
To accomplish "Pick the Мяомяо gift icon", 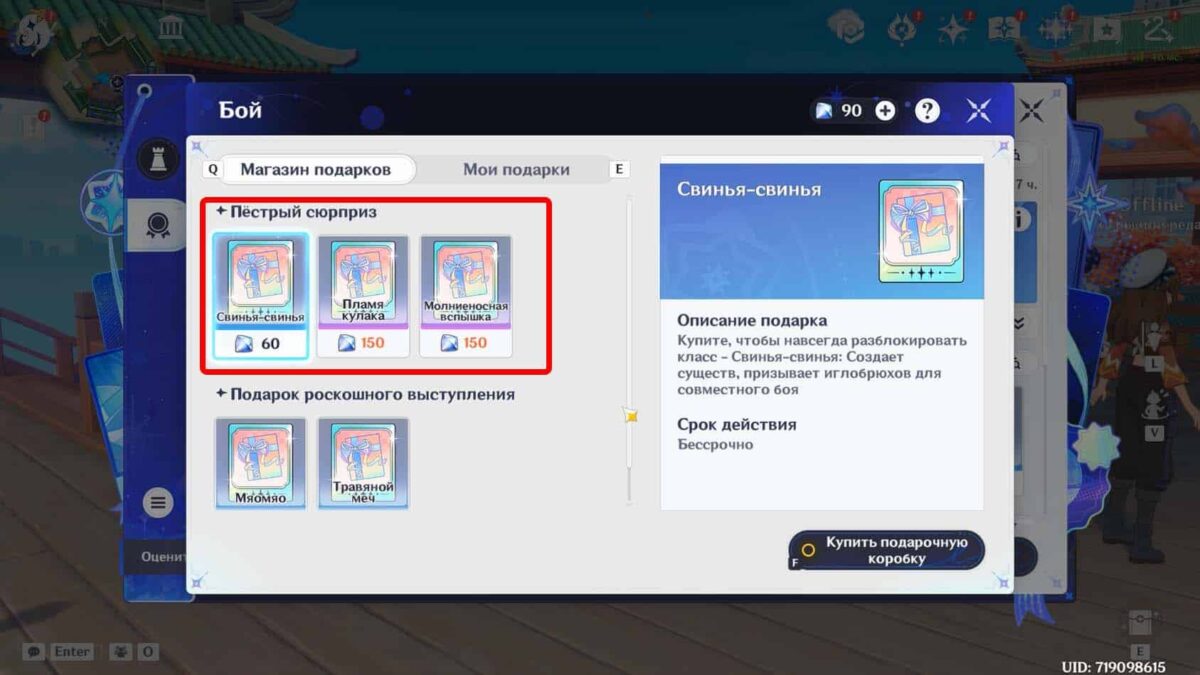I will click(260, 462).
